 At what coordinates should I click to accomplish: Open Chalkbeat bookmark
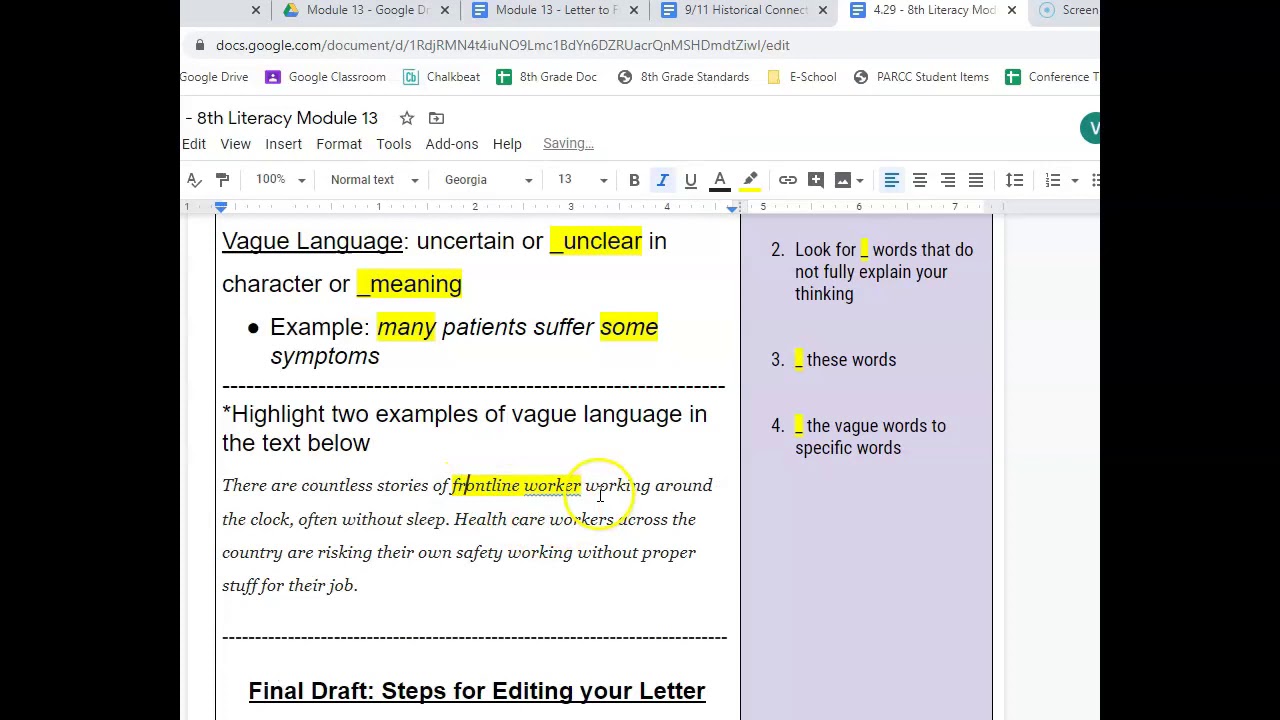click(442, 77)
